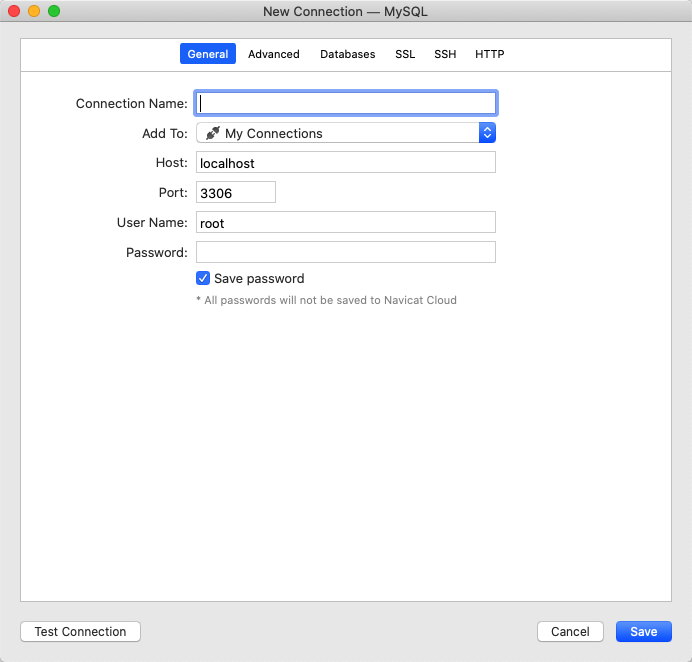The image size is (692, 662).
Task: Click the Host field containing localhost
Action: click(346, 162)
